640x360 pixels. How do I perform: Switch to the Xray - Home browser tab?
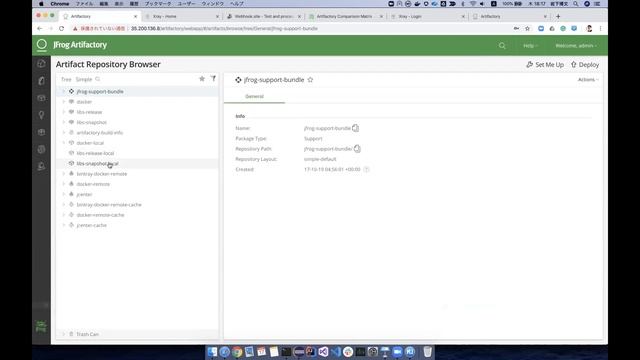pos(182,16)
